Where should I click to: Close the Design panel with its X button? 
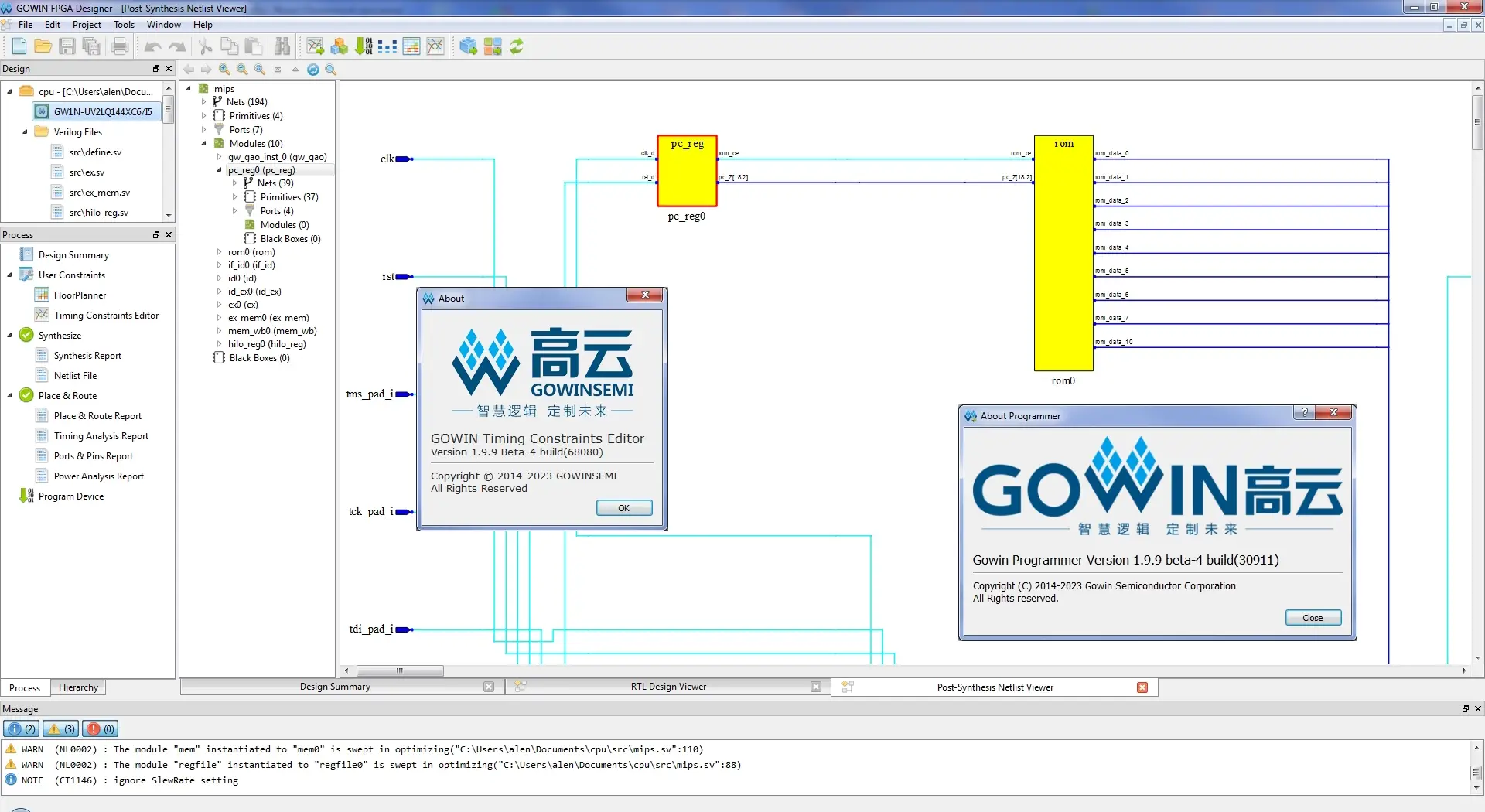pos(169,69)
